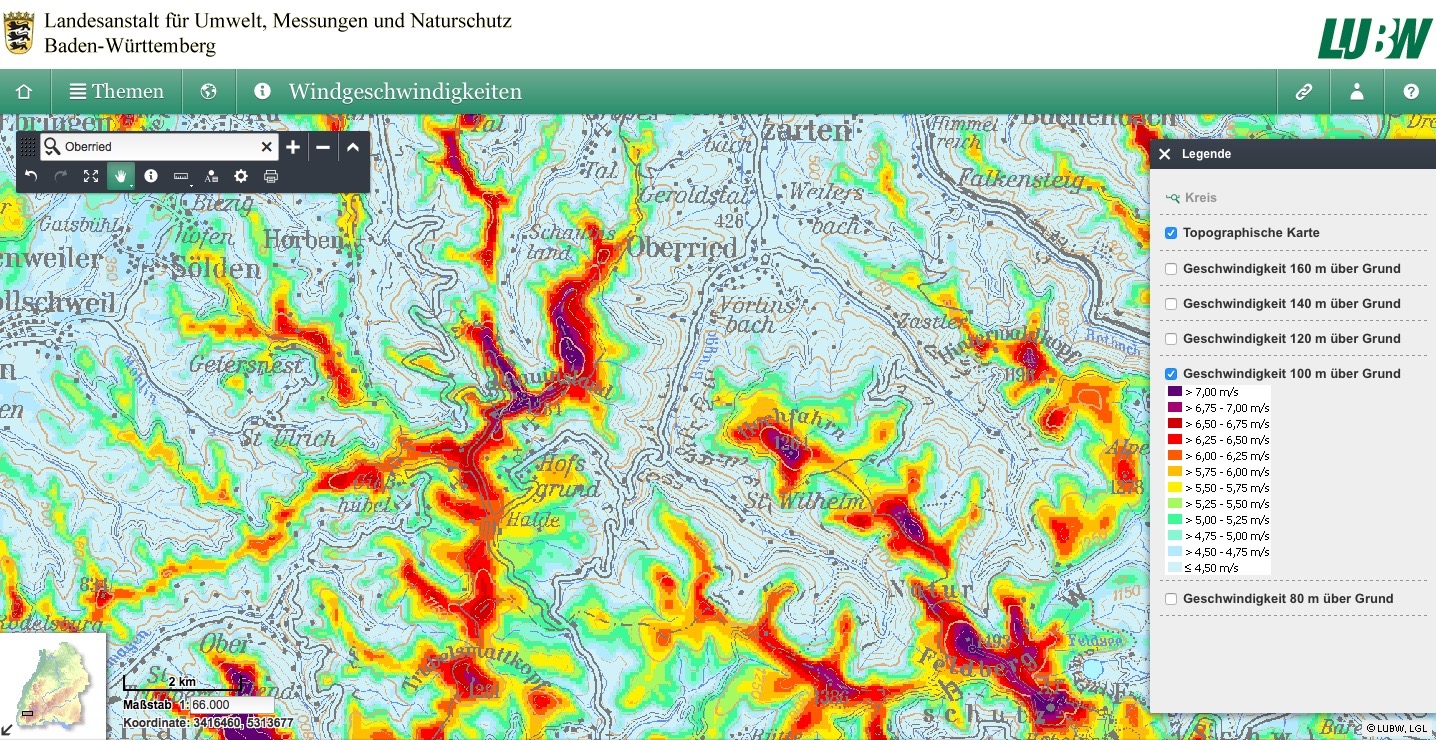Click the home icon in the green bar
The width and height of the screenshot is (1436, 740).
pyautogui.click(x=24, y=92)
